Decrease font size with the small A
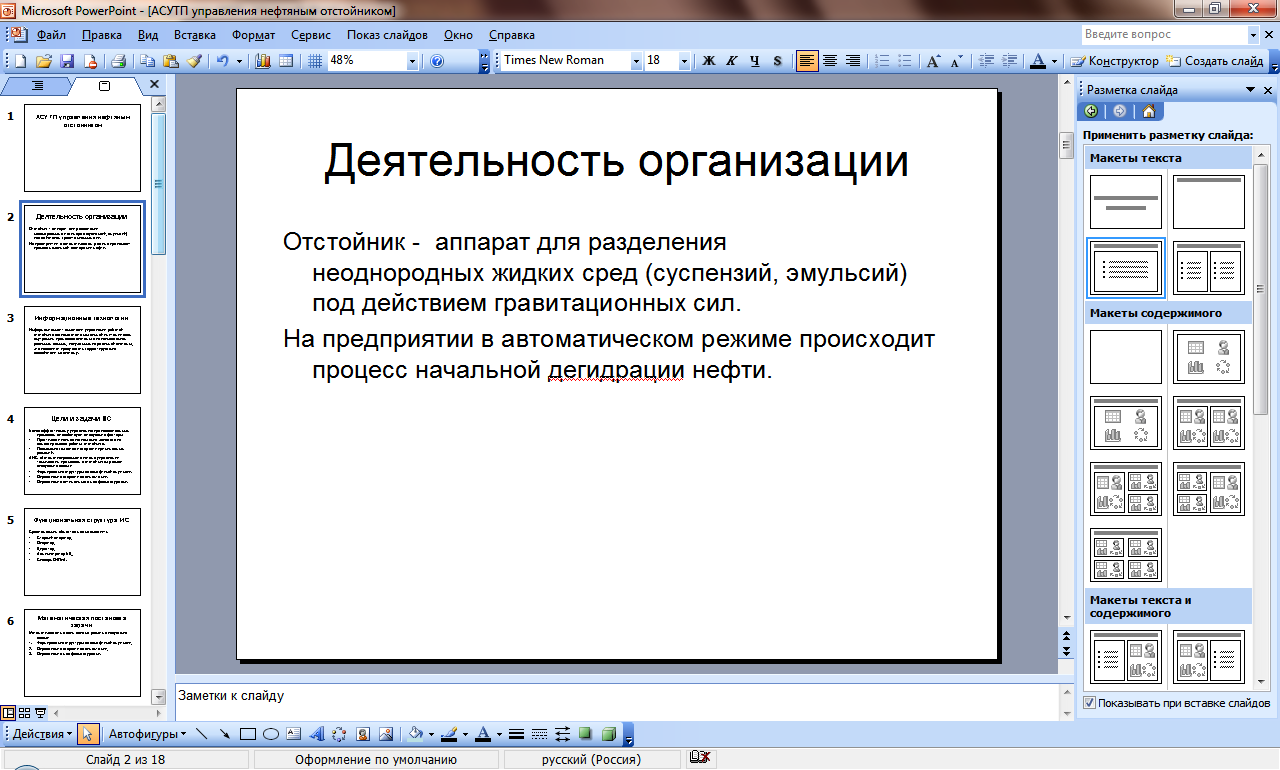The height and width of the screenshot is (770, 1280). pos(956,61)
